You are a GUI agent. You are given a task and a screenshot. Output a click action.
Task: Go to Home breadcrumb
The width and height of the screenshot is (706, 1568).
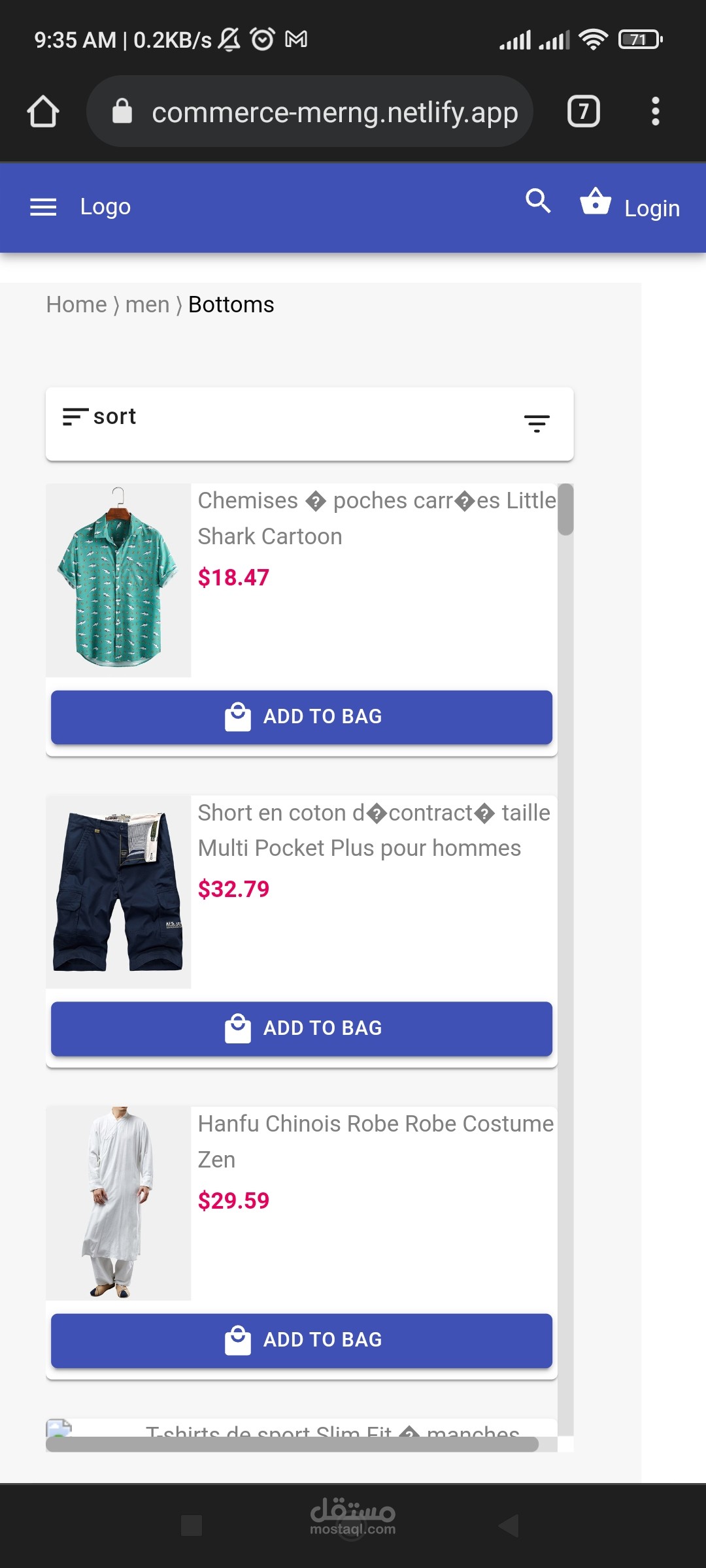pyautogui.click(x=76, y=304)
